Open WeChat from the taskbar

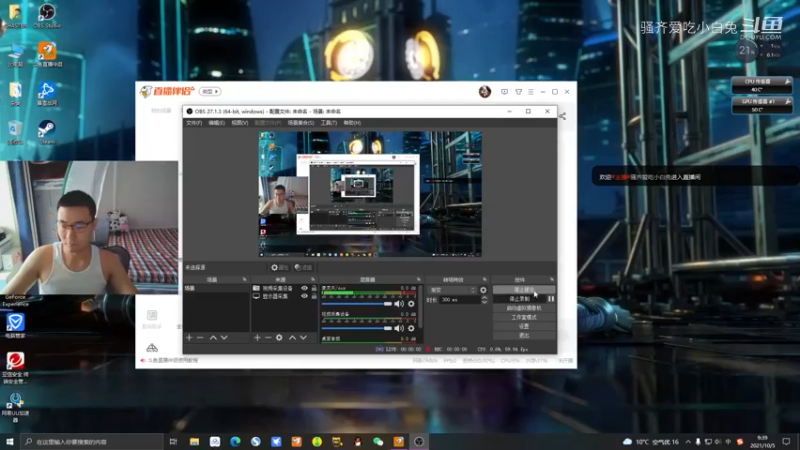(x=378, y=441)
